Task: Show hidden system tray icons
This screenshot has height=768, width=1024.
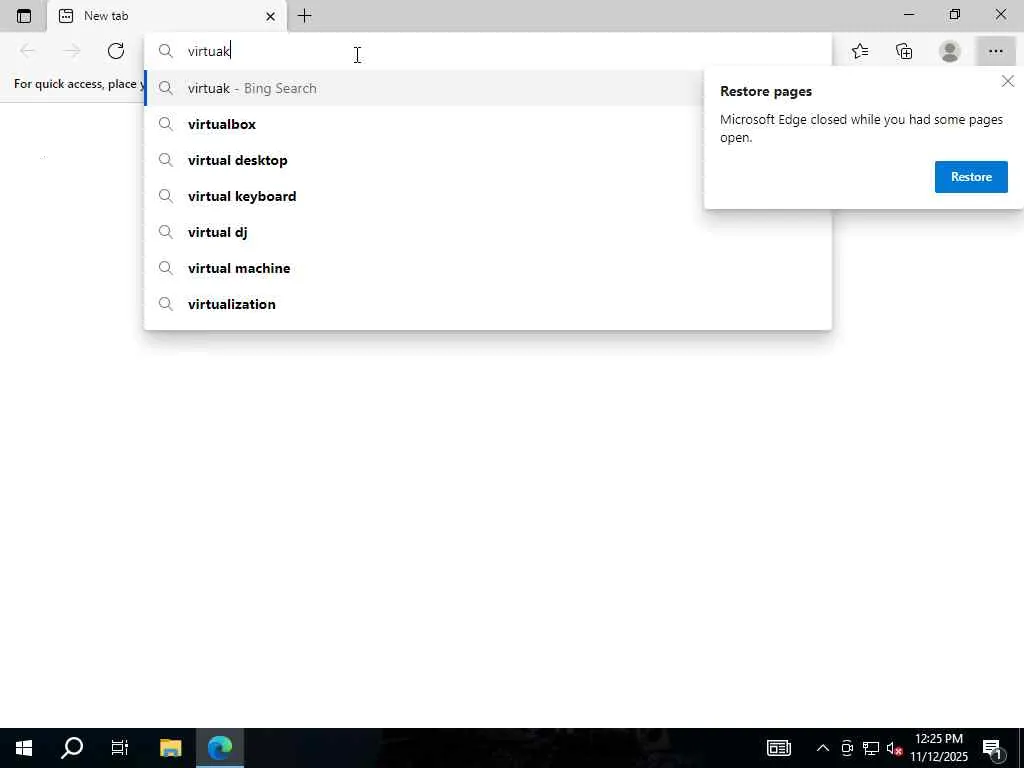Action: (x=823, y=748)
